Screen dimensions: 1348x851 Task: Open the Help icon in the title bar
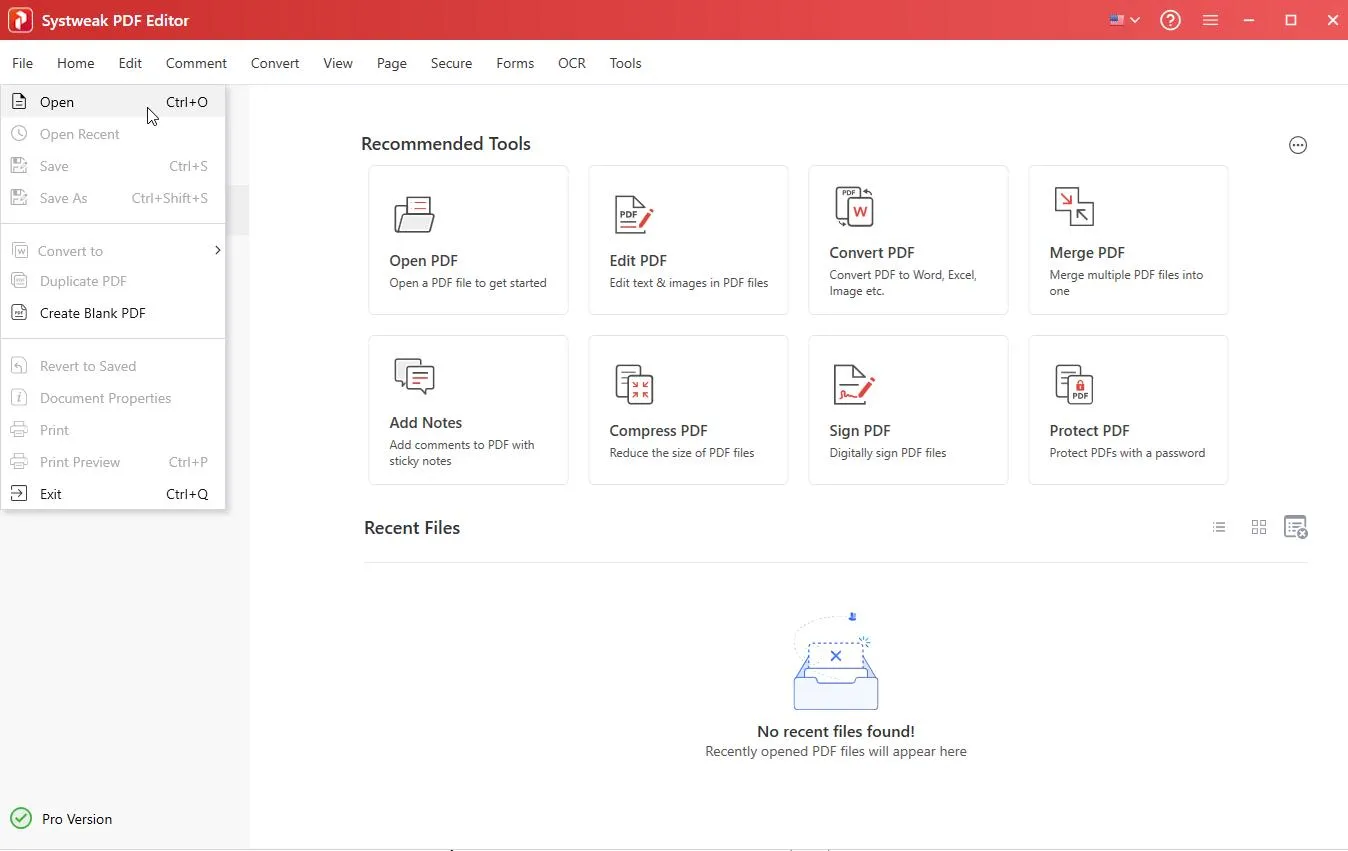point(1170,20)
